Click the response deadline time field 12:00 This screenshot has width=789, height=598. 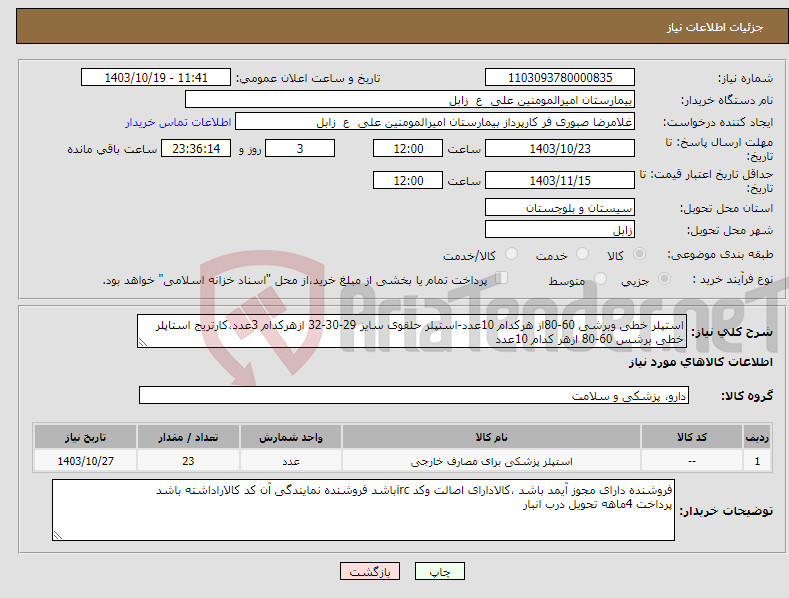(x=408, y=148)
